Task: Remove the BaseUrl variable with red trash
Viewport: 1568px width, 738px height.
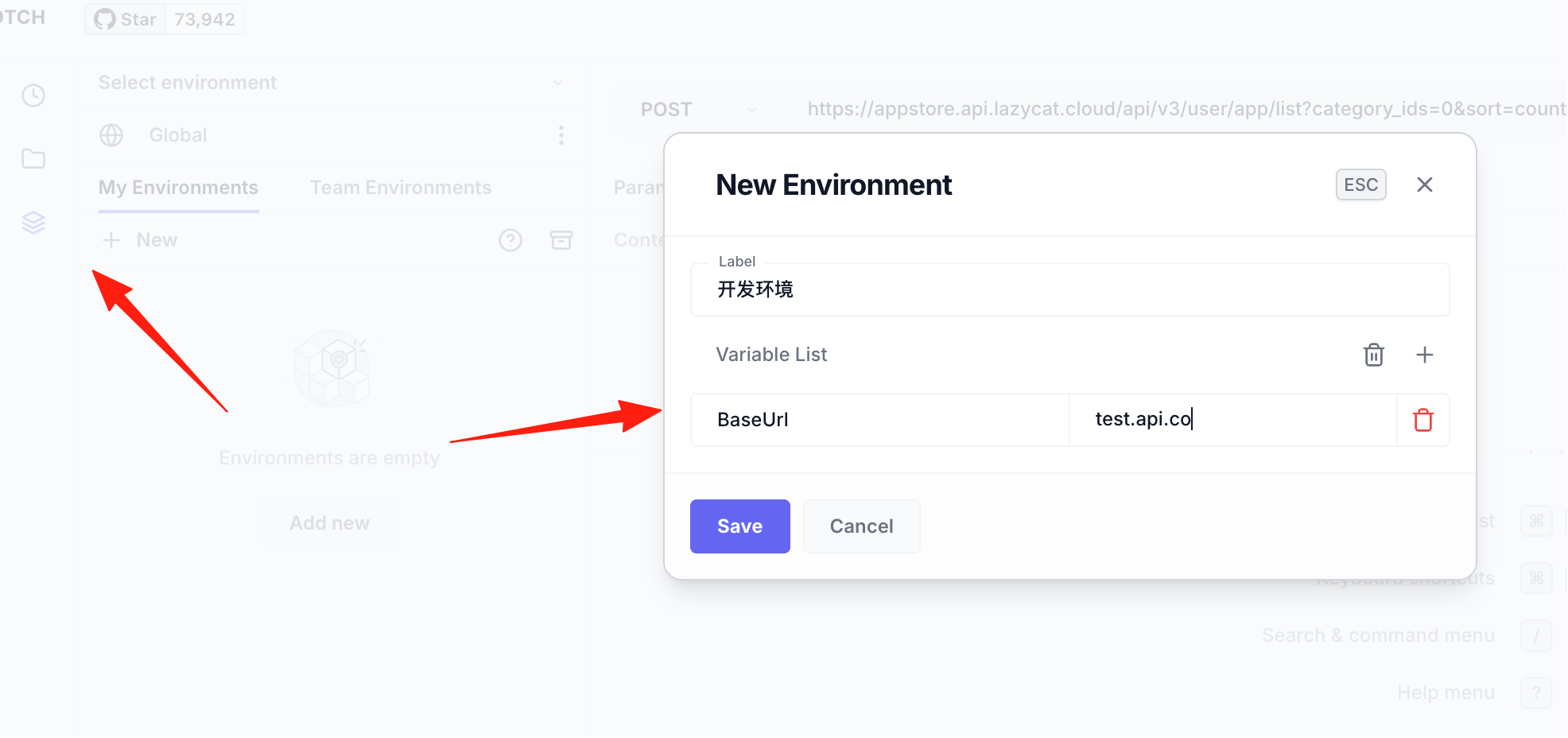Action: pos(1423,420)
